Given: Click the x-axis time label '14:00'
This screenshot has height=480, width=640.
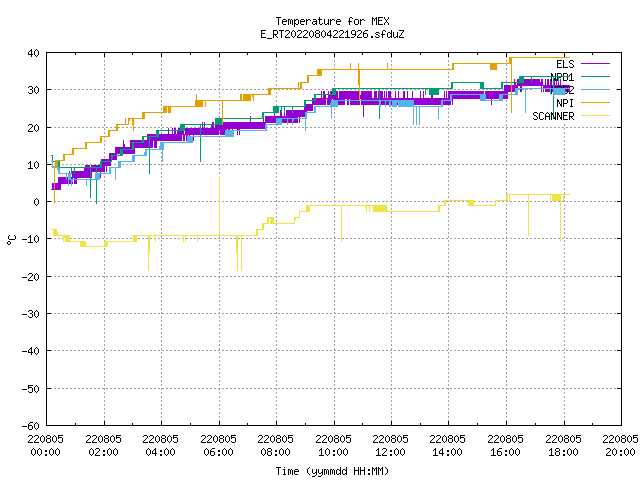Looking at the screenshot, I should point(448,452).
